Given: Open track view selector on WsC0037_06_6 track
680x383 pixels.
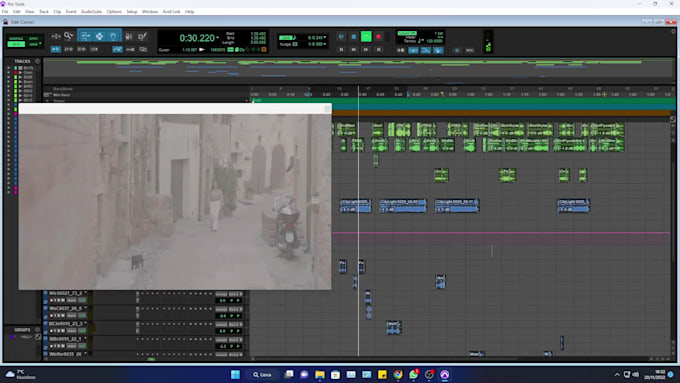Looking at the screenshot, I should pos(72,315).
